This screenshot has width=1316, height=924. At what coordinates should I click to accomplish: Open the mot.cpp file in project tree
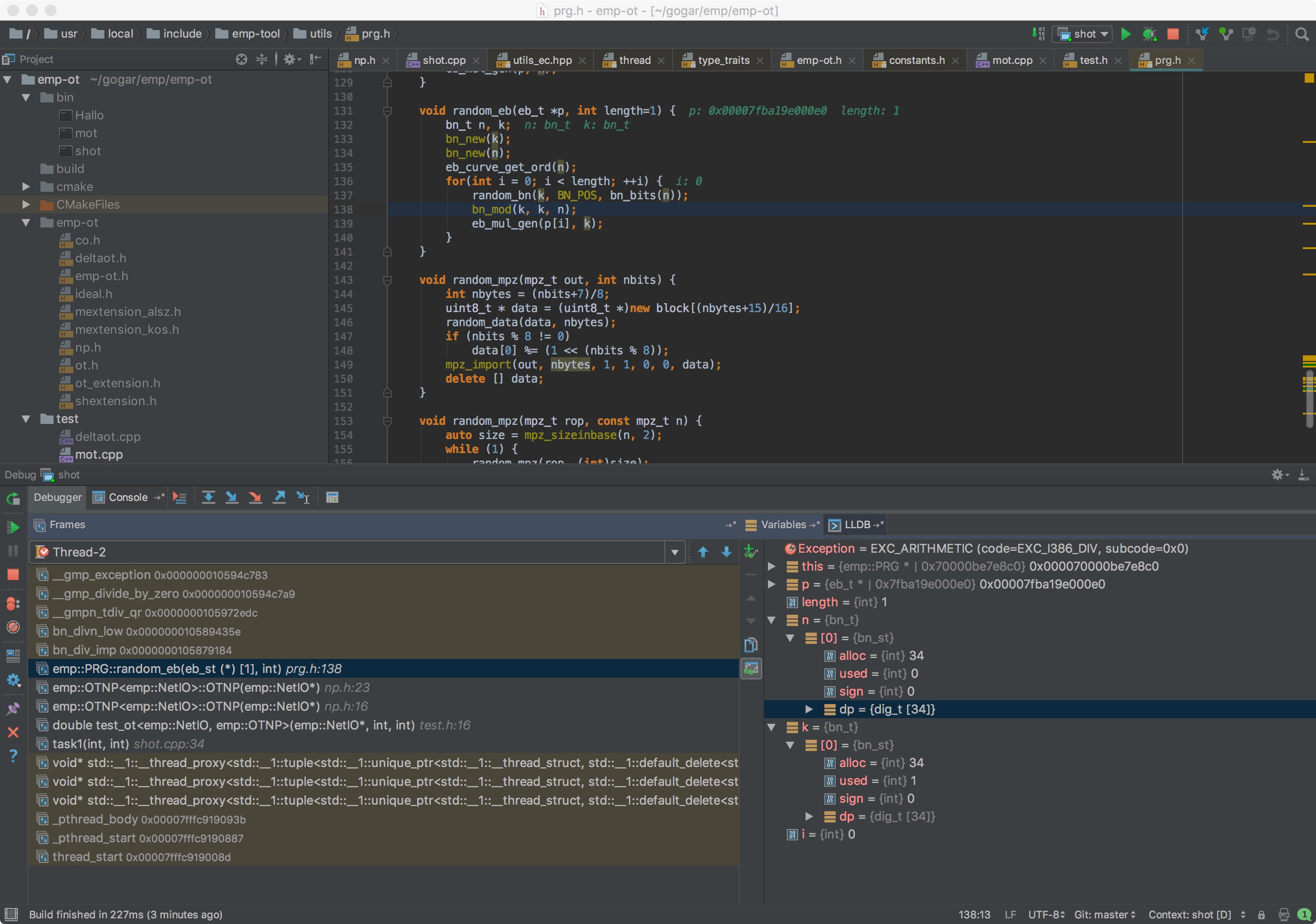pyautogui.click(x=99, y=454)
